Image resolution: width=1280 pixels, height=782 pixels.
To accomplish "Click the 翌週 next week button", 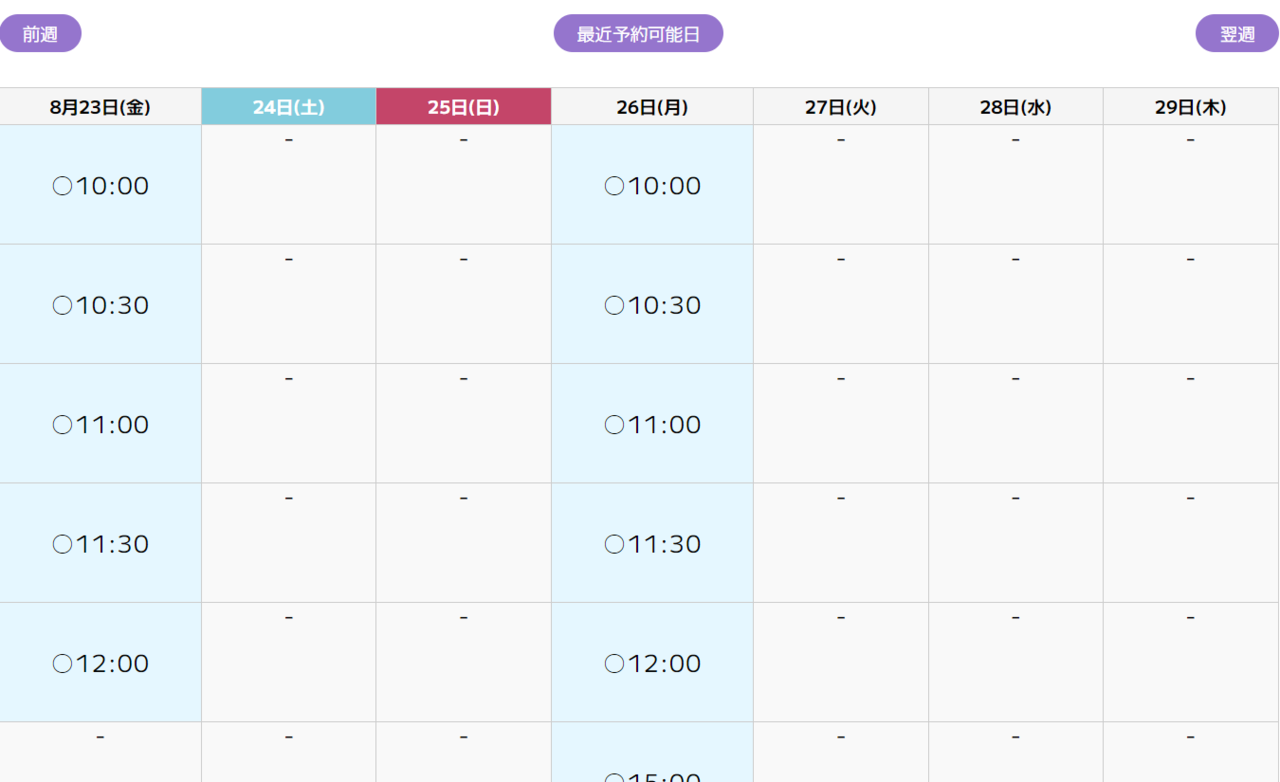I will coord(1237,34).
